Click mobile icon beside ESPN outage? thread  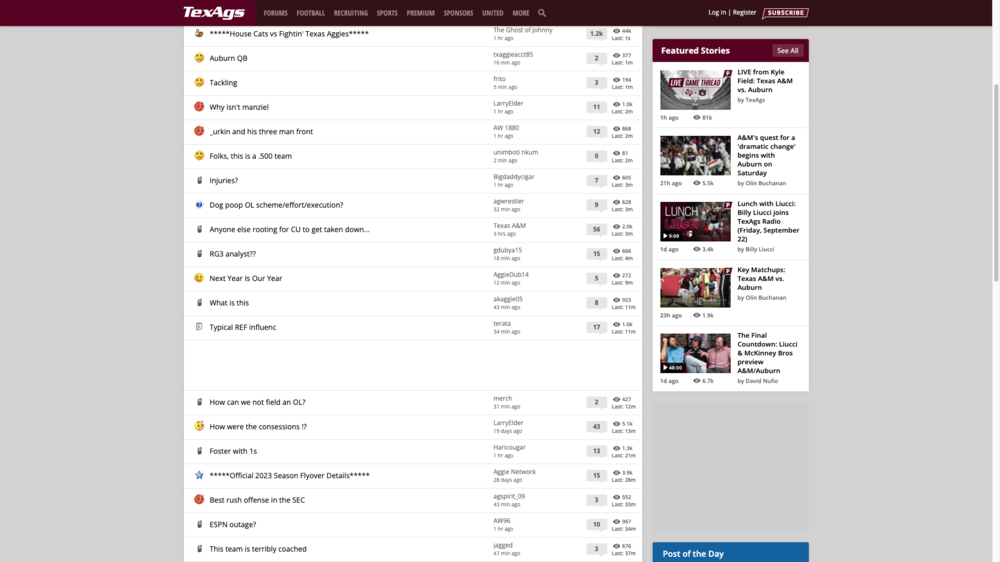199,524
